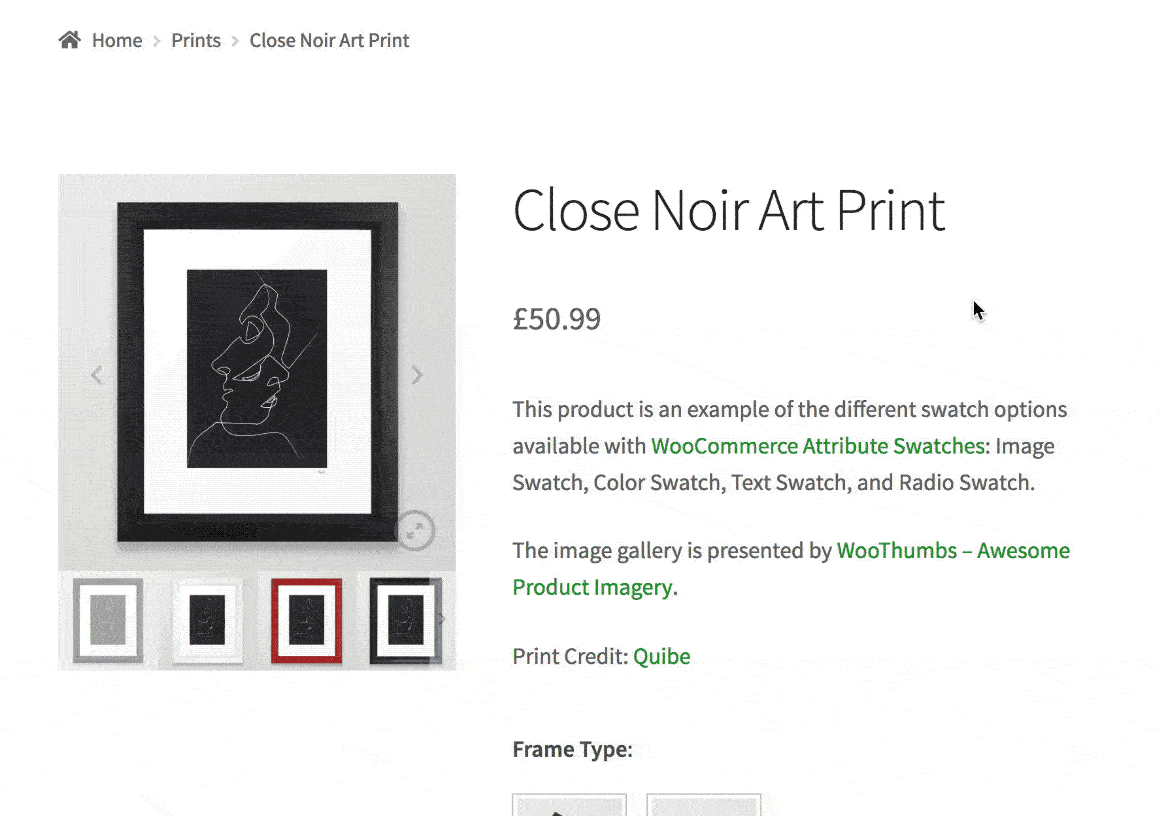Select the red frame thumbnail
Image resolution: width=1160 pixels, height=816 pixels.
coord(306,620)
